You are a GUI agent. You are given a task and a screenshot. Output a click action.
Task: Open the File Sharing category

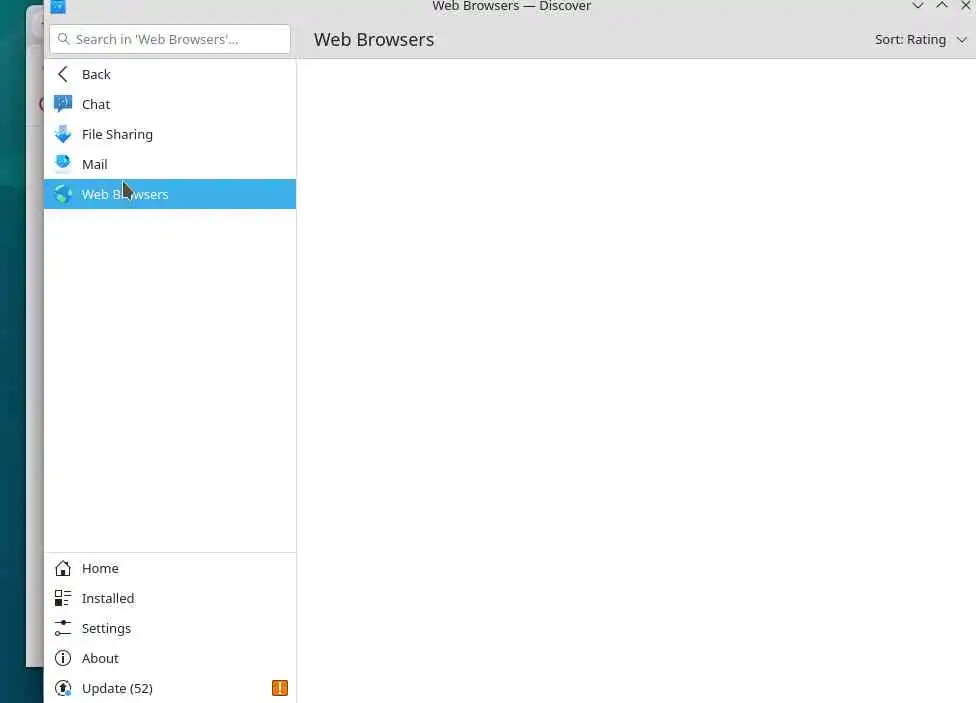(169, 134)
